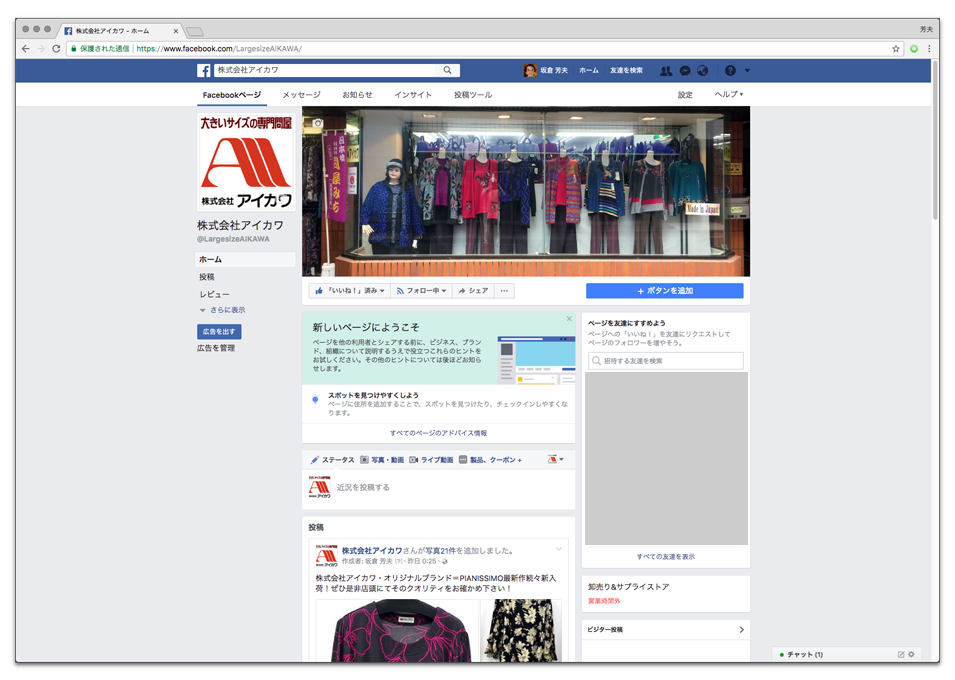This screenshot has height=680, width=955.
Task: Open Chrome three-dot menu
Action: 929,49
